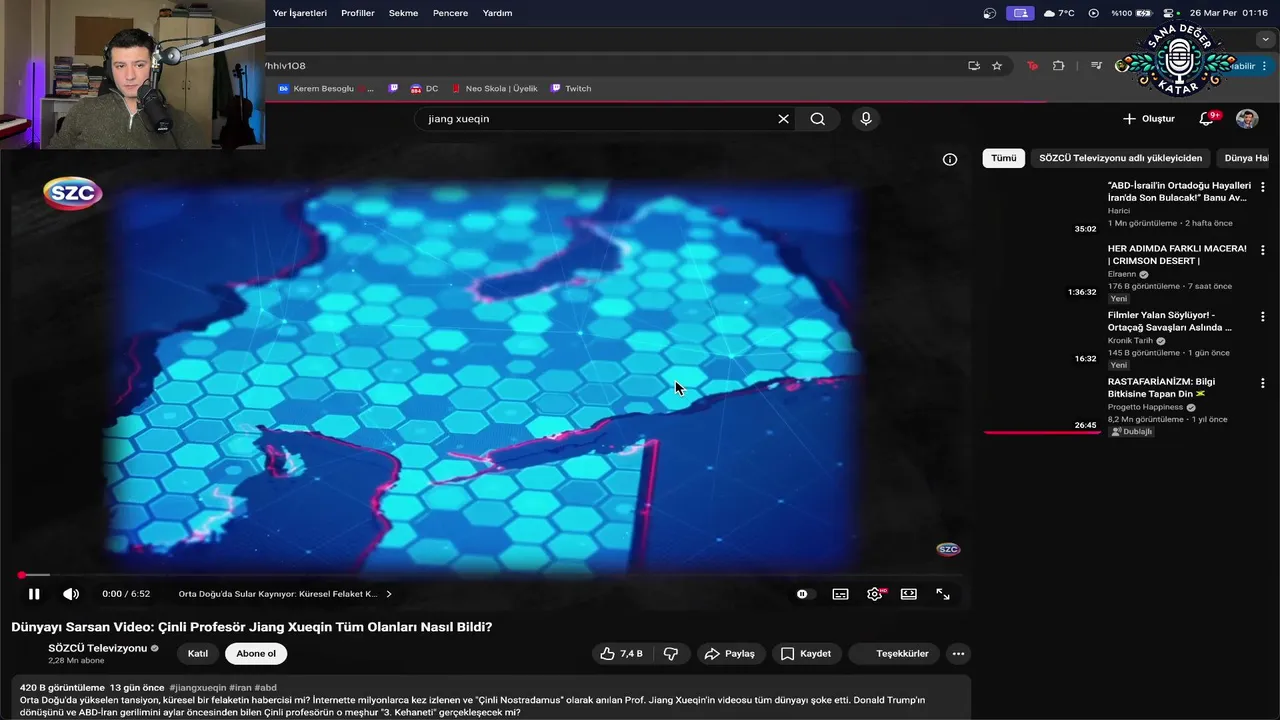The width and height of the screenshot is (1280, 720).
Task: Open the red Tp extension icon
Action: (1033, 66)
